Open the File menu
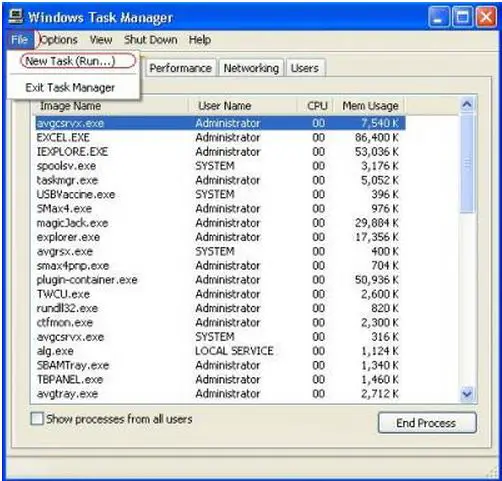Image resolution: width=502 pixels, height=481 pixels. [19, 40]
